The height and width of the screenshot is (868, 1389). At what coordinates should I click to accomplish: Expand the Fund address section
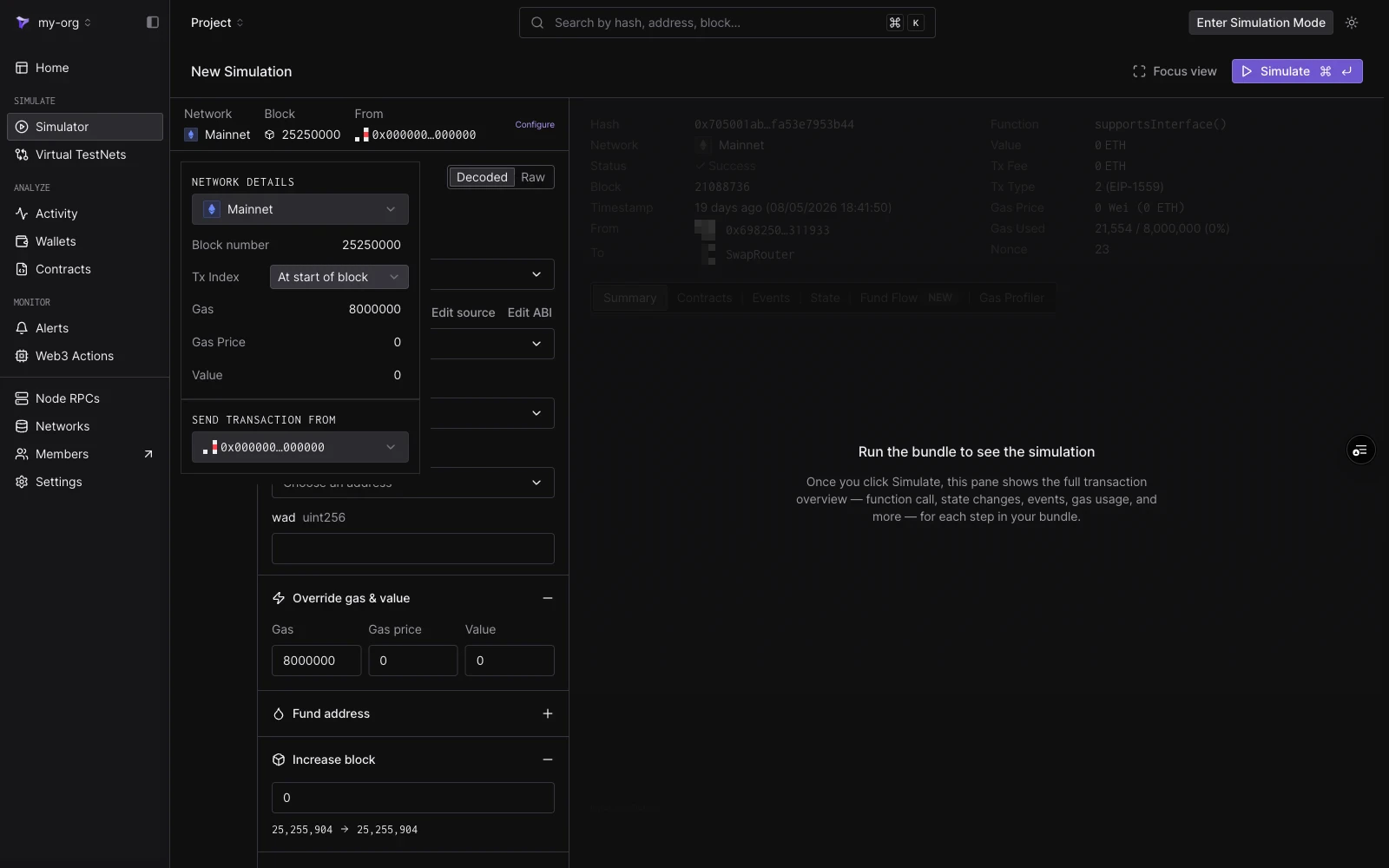[548, 713]
